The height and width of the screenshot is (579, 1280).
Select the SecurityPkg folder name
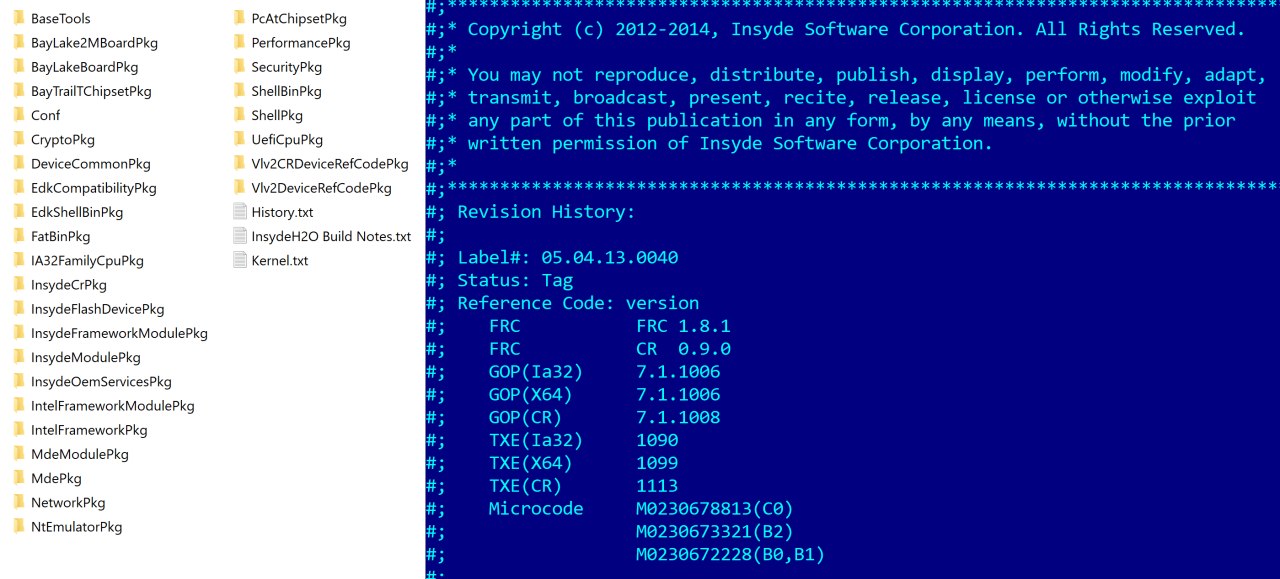(x=287, y=67)
